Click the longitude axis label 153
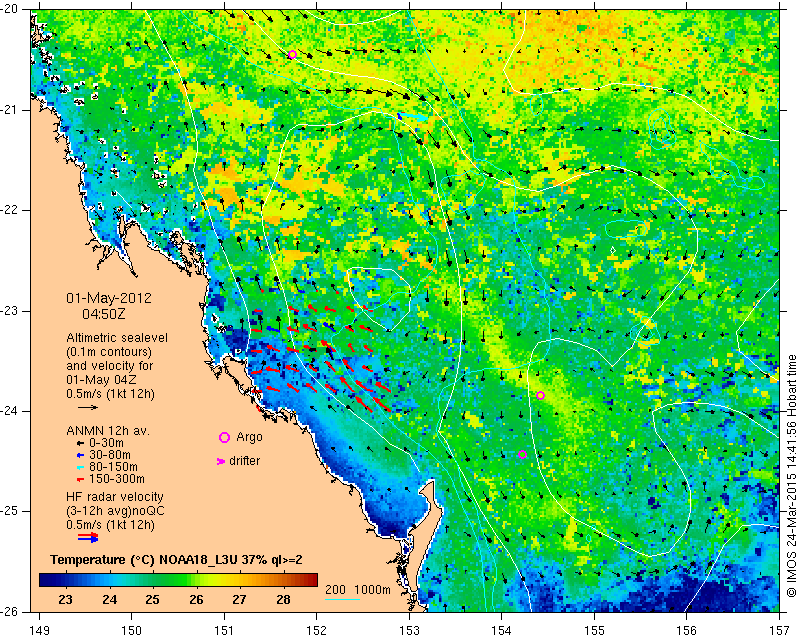The width and height of the screenshot is (800, 640). click(x=410, y=631)
